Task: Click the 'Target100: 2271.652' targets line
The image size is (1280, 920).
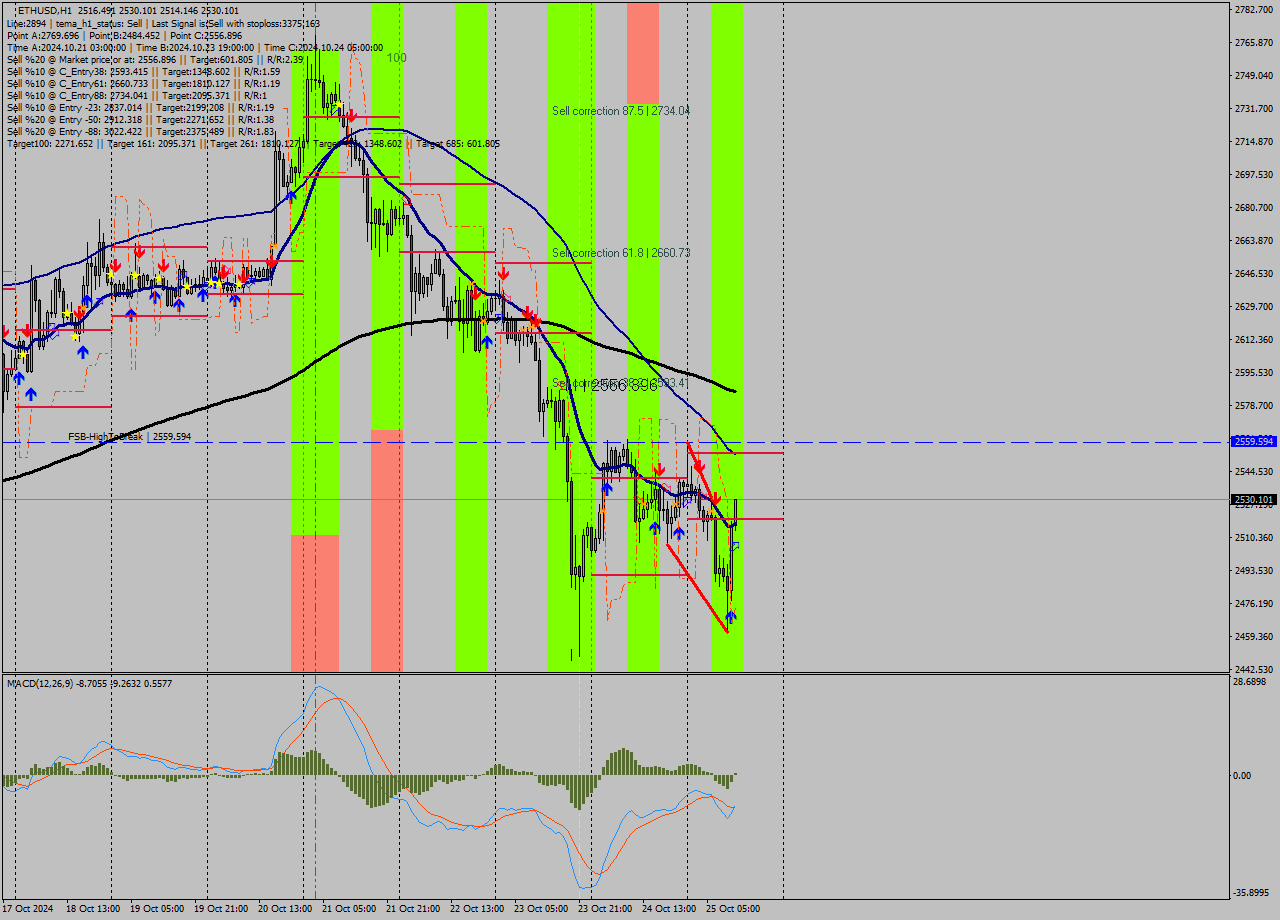Action: pyautogui.click(x=253, y=144)
